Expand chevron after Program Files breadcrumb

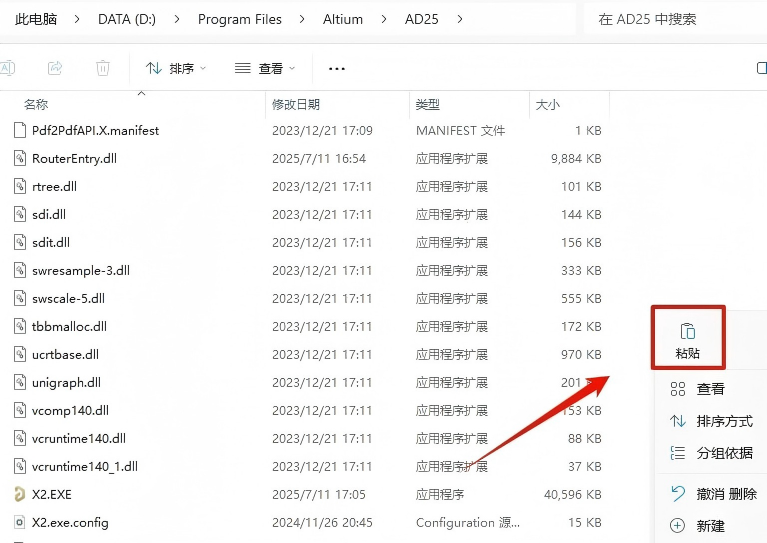(302, 19)
